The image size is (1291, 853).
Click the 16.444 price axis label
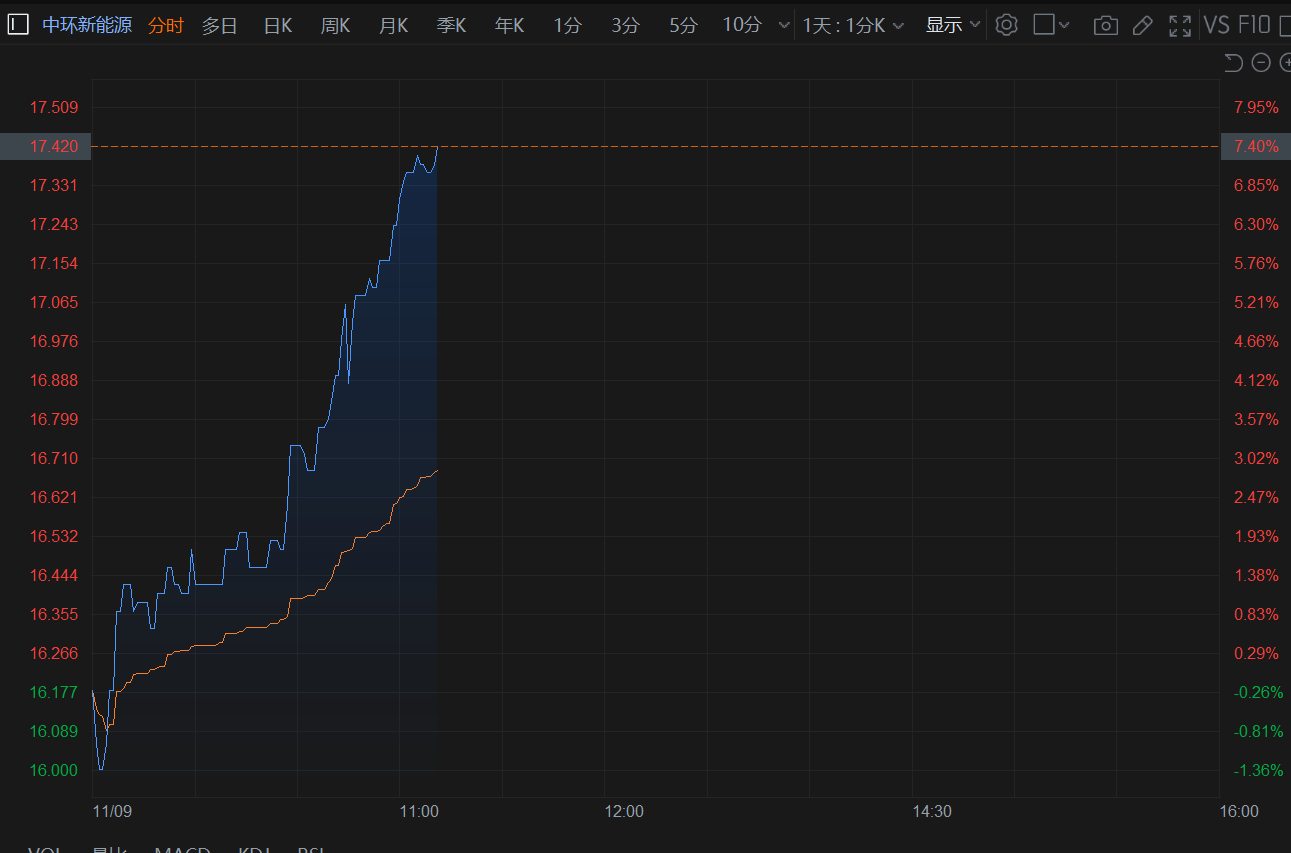pyautogui.click(x=54, y=575)
